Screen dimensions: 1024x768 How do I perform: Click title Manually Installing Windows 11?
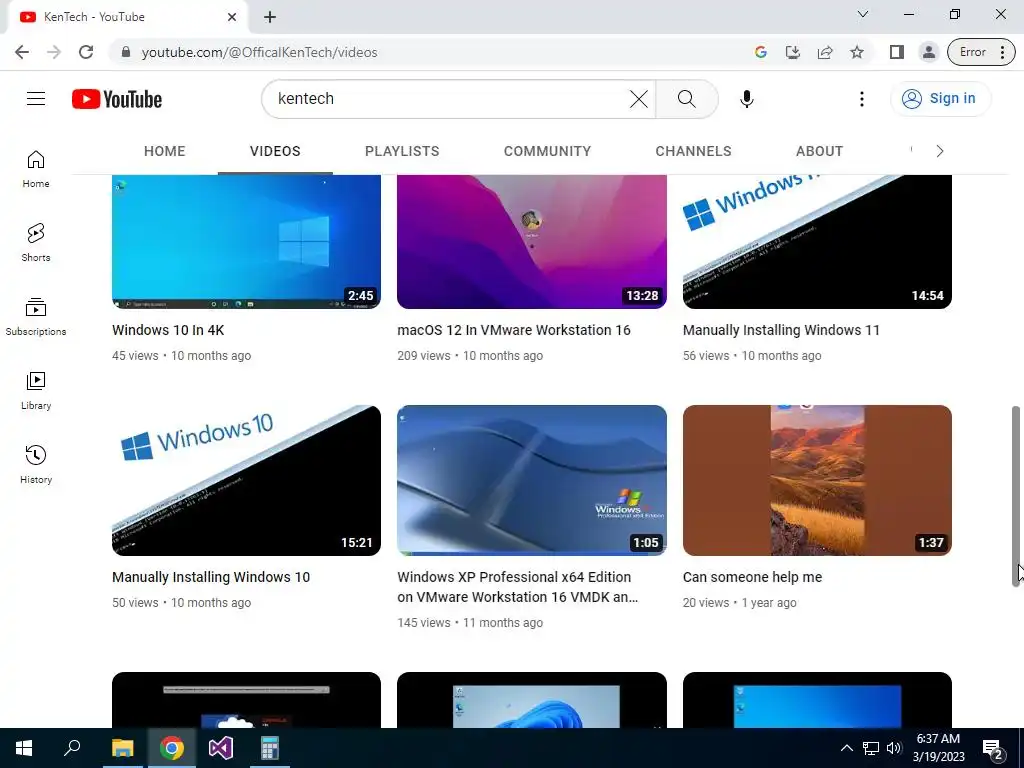pos(781,330)
